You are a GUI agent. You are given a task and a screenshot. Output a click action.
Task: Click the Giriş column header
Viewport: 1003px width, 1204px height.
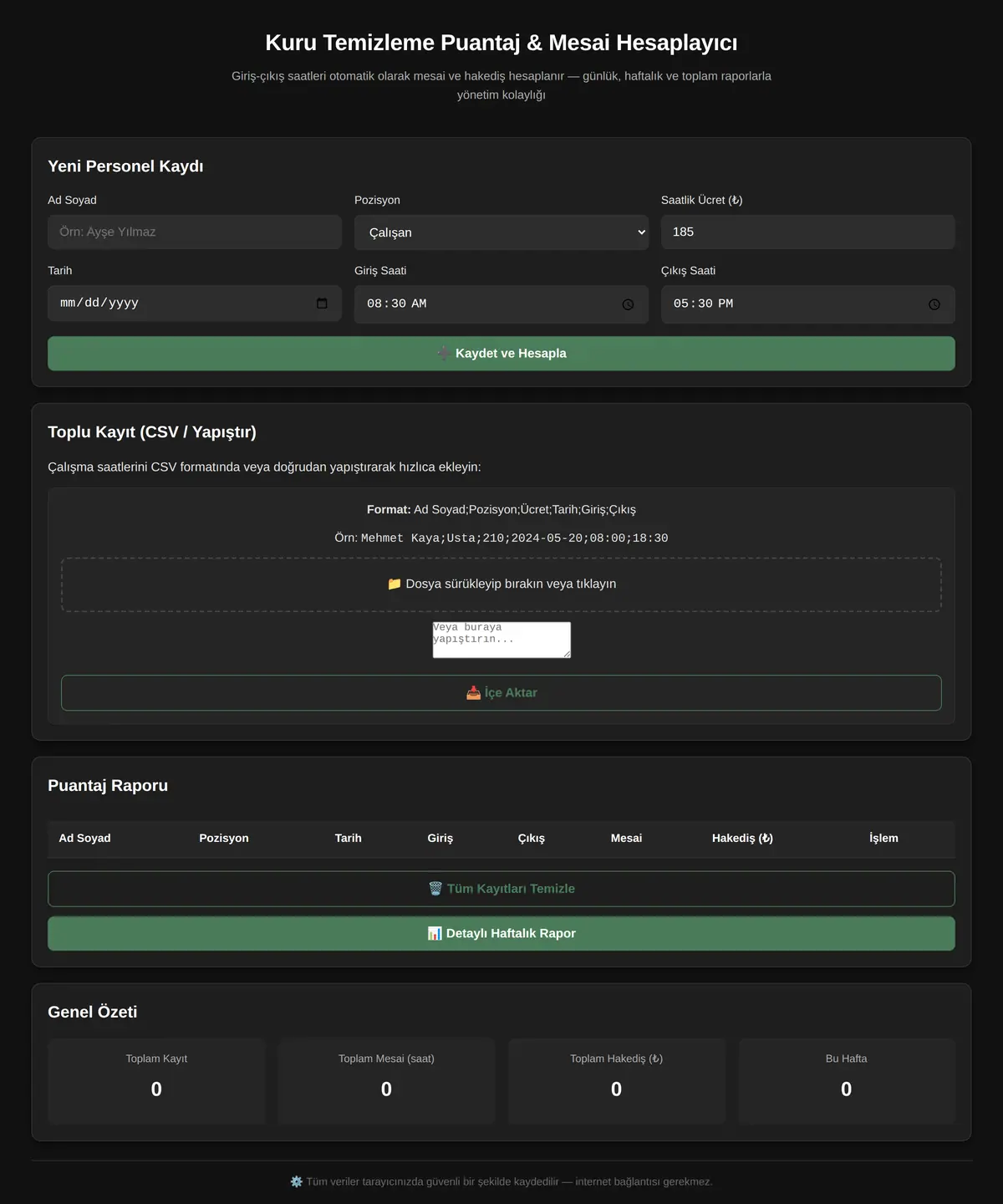click(440, 838)
